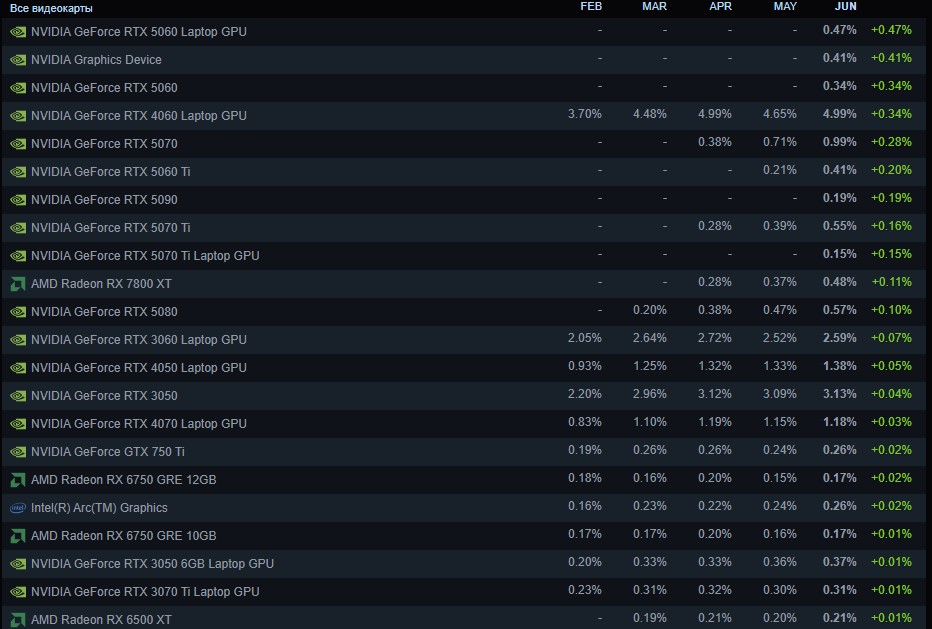Click the AMD logo next to Radeon RX 7800 XT

coord(18,284)
